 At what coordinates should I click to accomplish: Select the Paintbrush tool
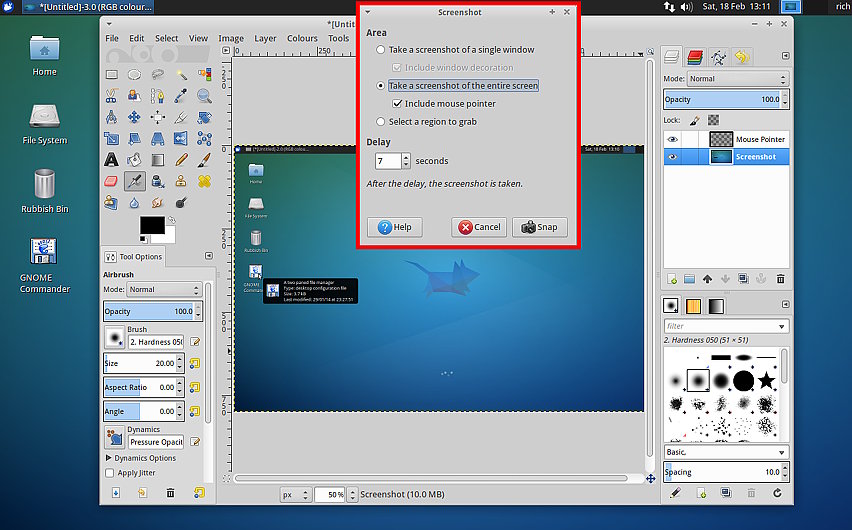click(204, 160)
